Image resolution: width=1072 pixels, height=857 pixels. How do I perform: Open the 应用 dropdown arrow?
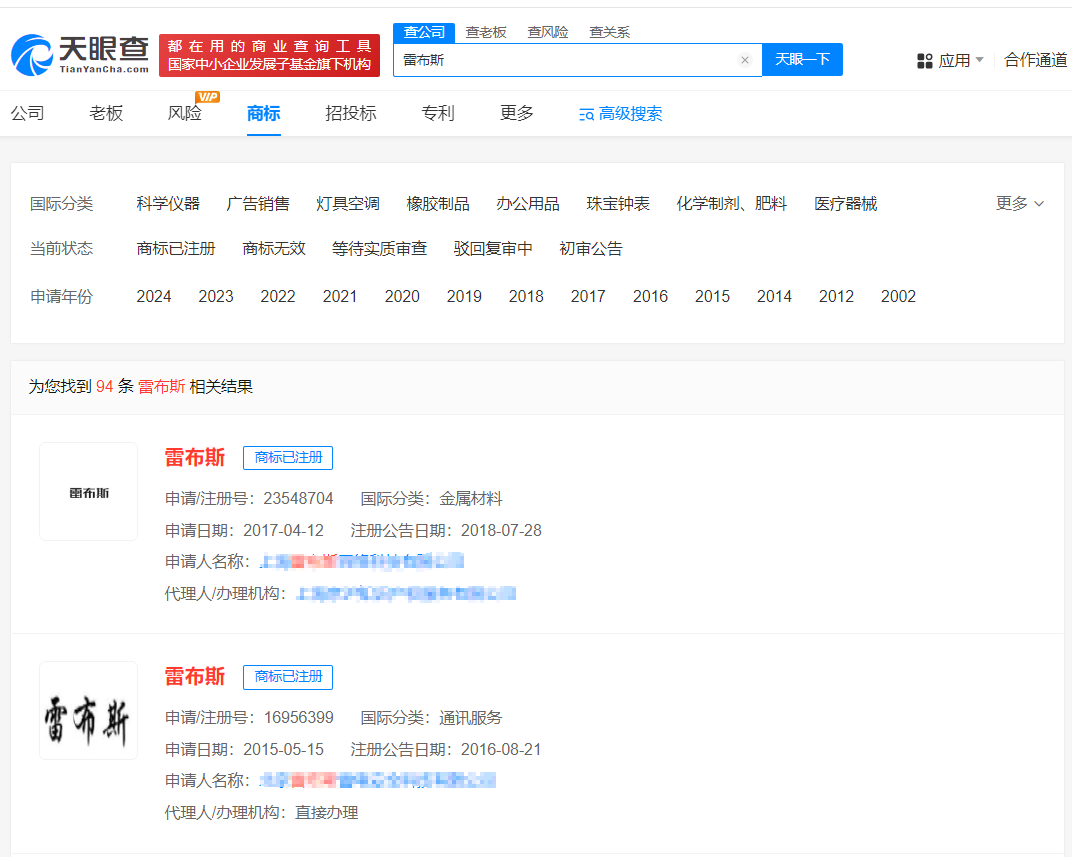click(x=981, y=60)
